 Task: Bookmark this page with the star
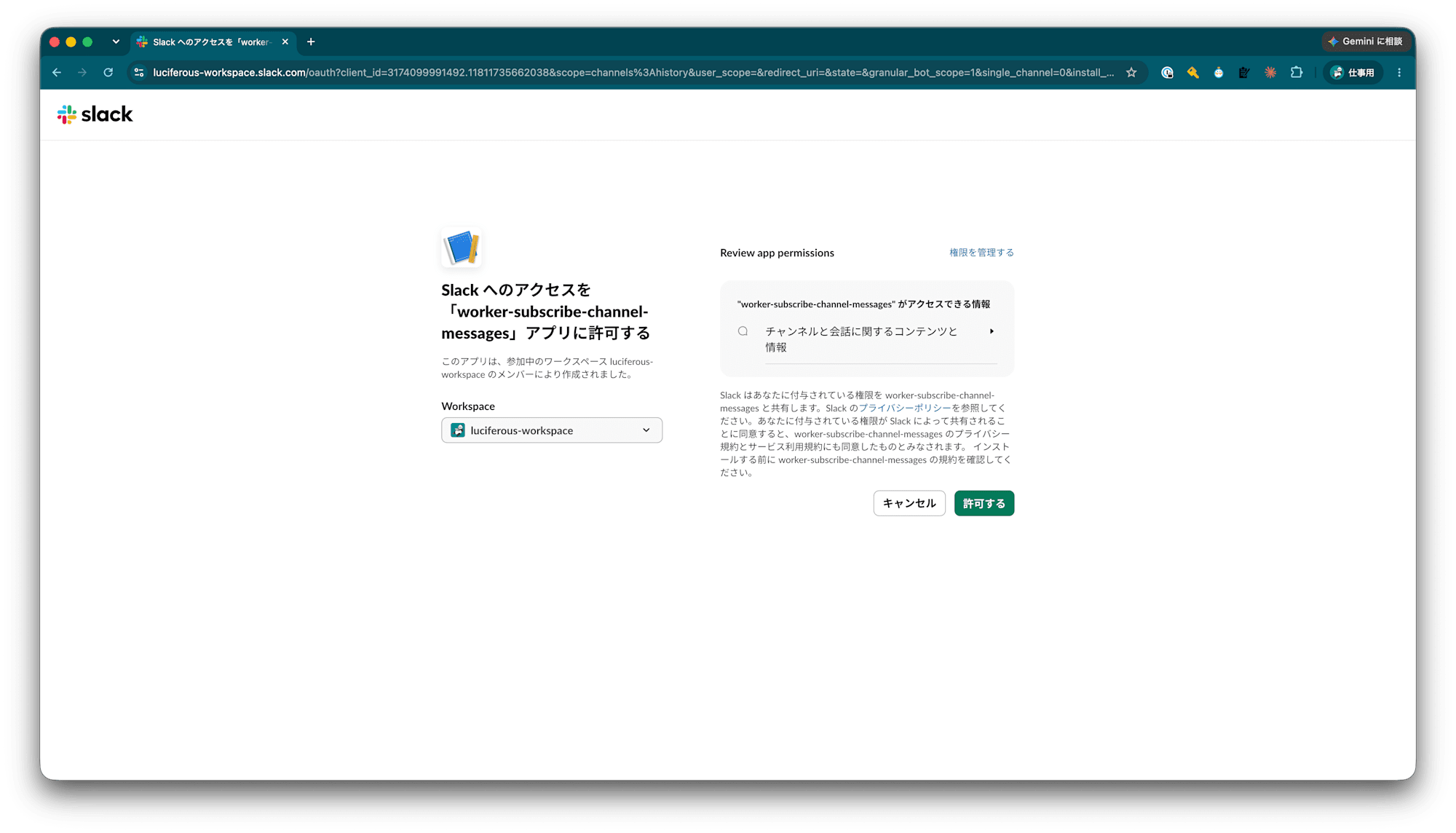[1131, 73]
